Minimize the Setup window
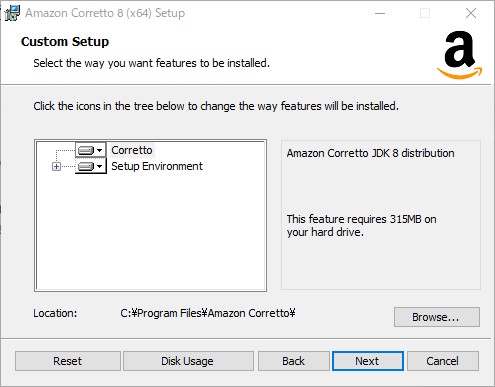 pyautogui.click(x=380, y=13)
